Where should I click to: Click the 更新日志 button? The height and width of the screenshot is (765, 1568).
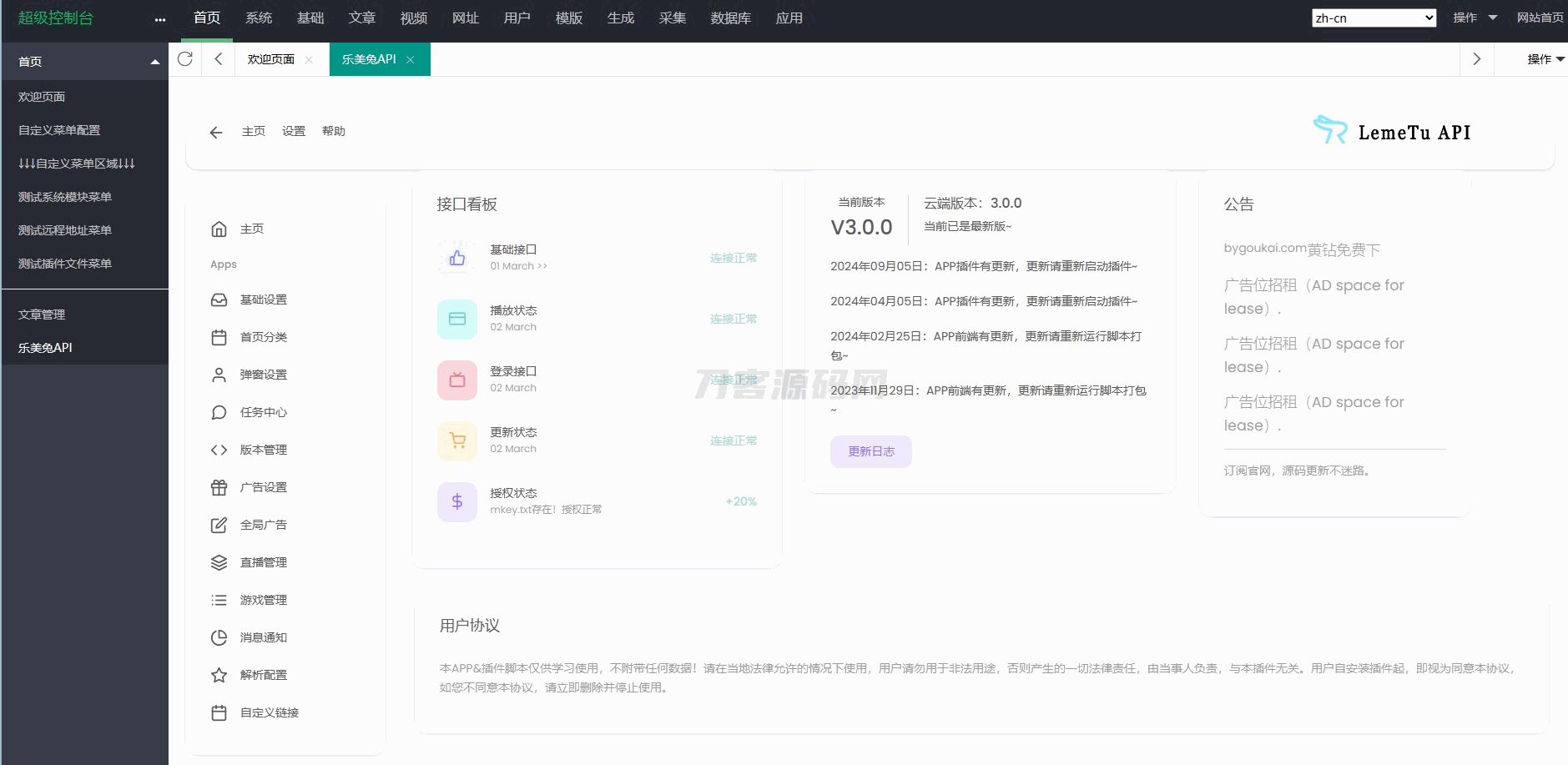(870, 451)
